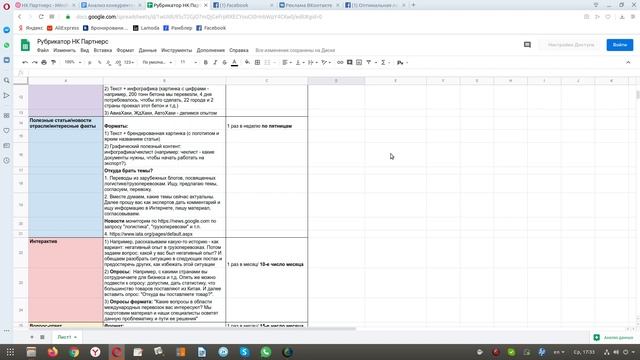Open the Изменить menu
Viewport: 640px width, 360px height.
coord(64,50)
